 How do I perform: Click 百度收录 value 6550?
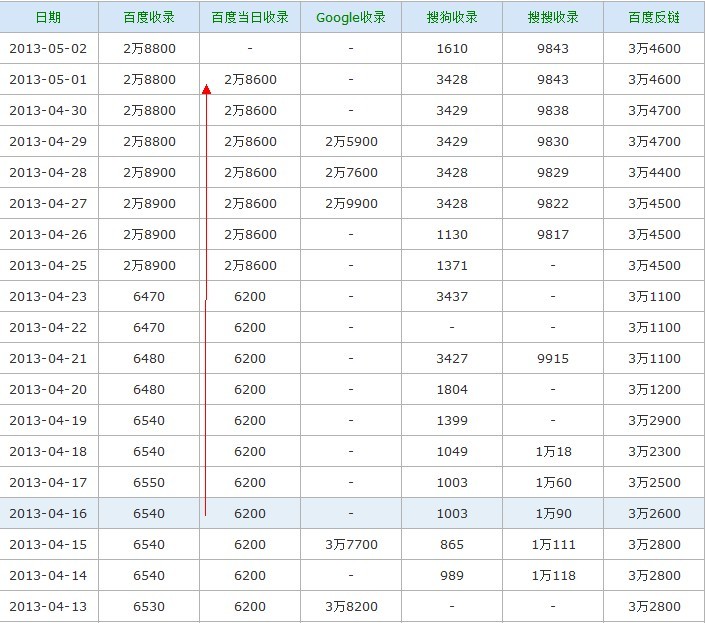tap(149, 482)
